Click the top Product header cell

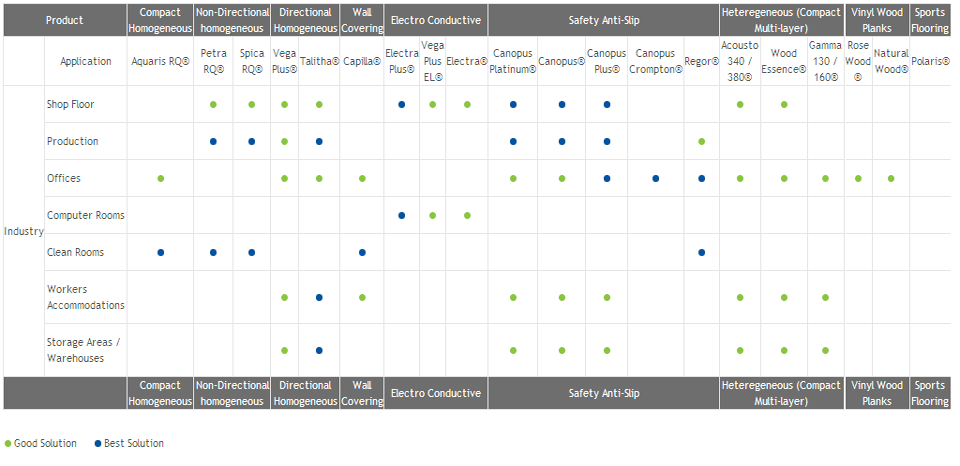pos(64,20)
